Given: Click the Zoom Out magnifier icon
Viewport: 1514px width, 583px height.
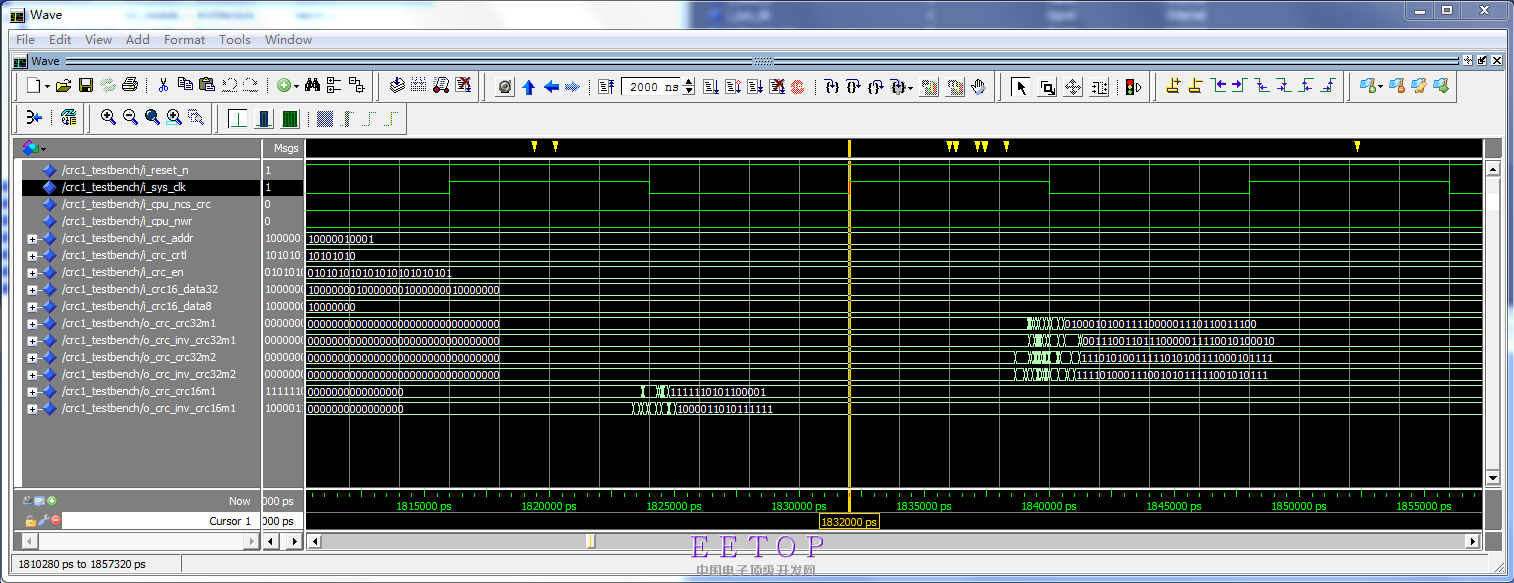Looking at the screenshot, I should point(130,117).
